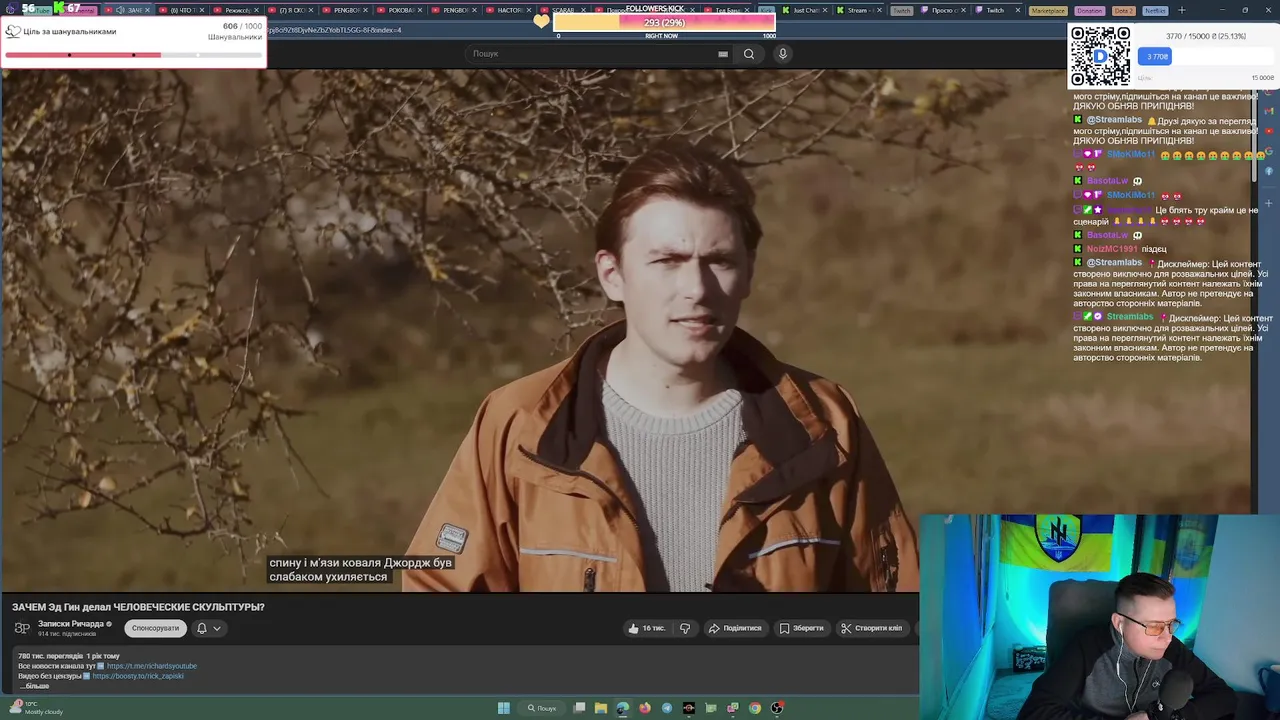Open Windows Start menu
Viewport: 1280px width, 720px height.
point(504,708)
